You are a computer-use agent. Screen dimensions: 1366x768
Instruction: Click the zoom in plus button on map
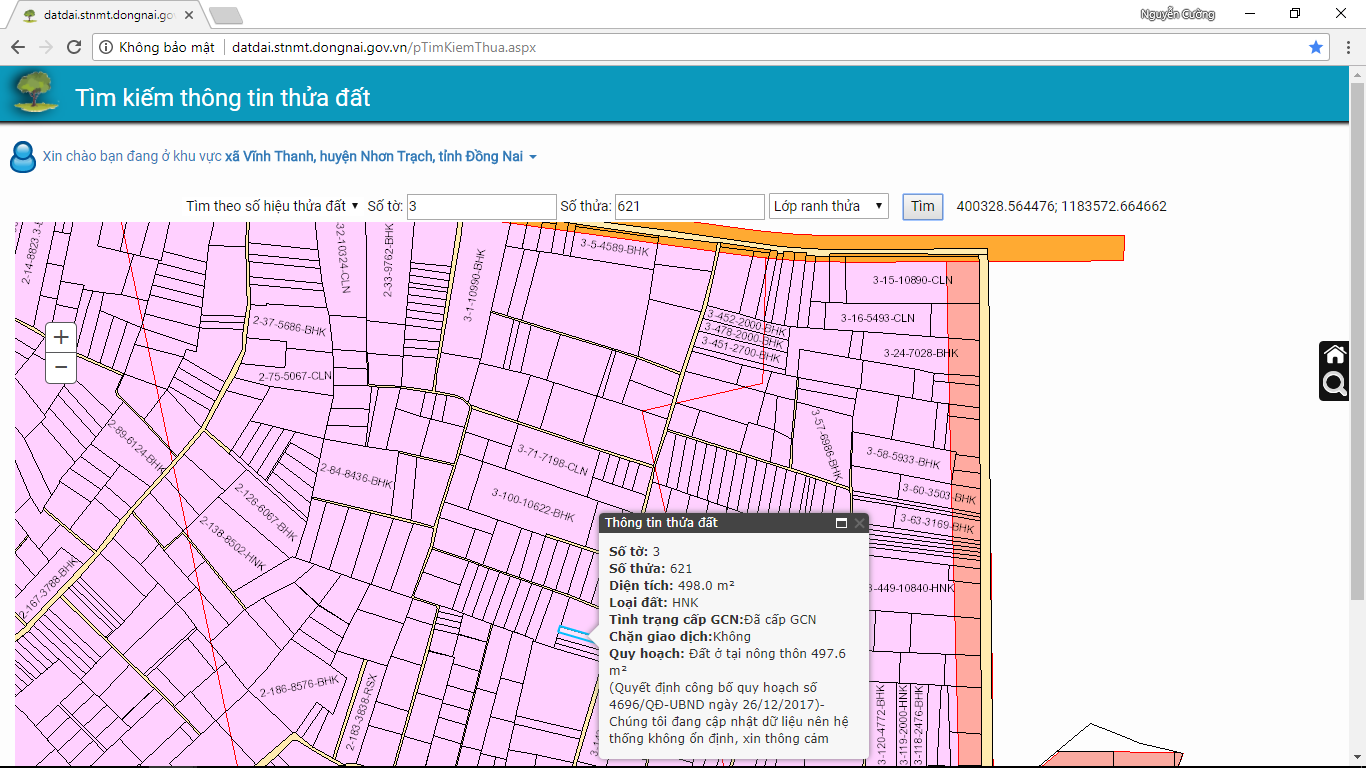[x=61, y=337]
